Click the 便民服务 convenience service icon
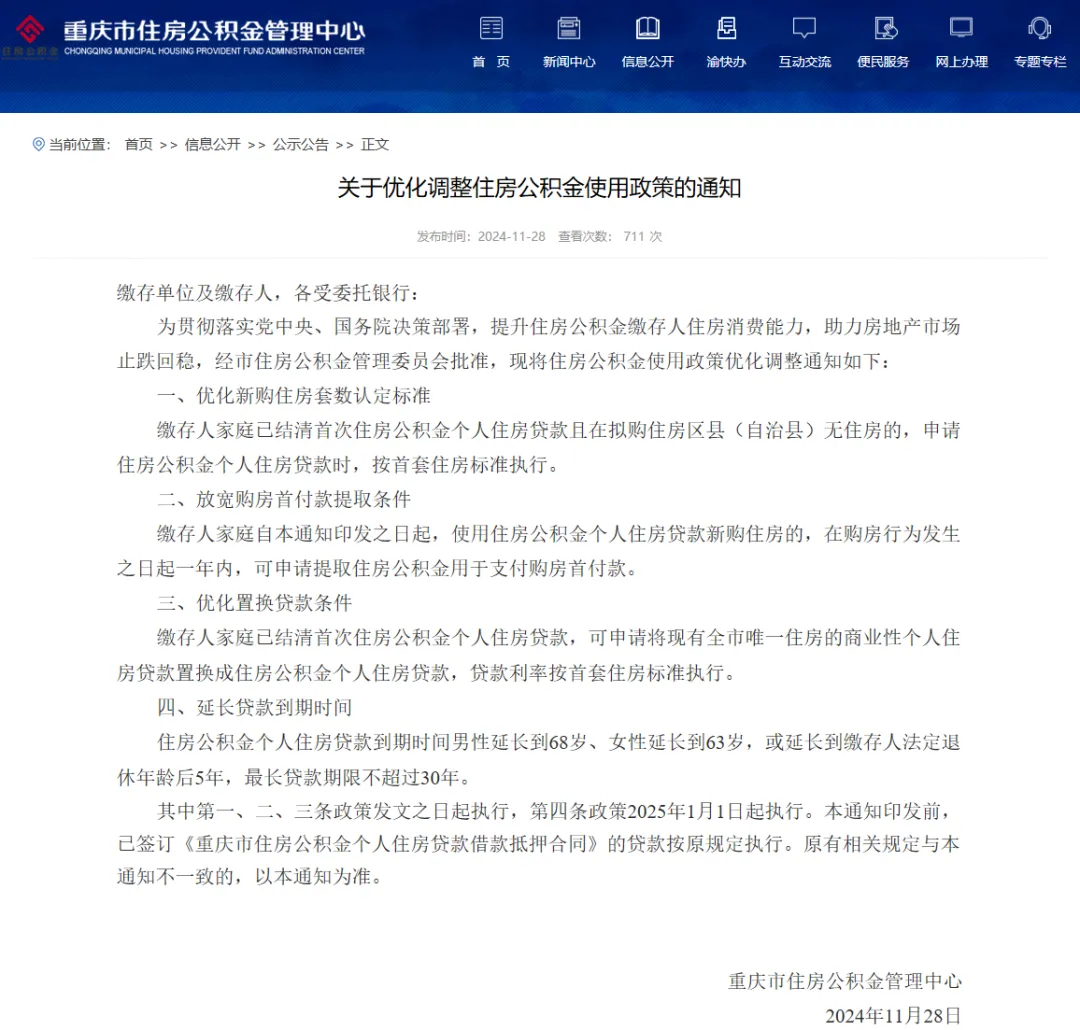The width and height of the screenshot is (1080, 1030). [883, 28]
